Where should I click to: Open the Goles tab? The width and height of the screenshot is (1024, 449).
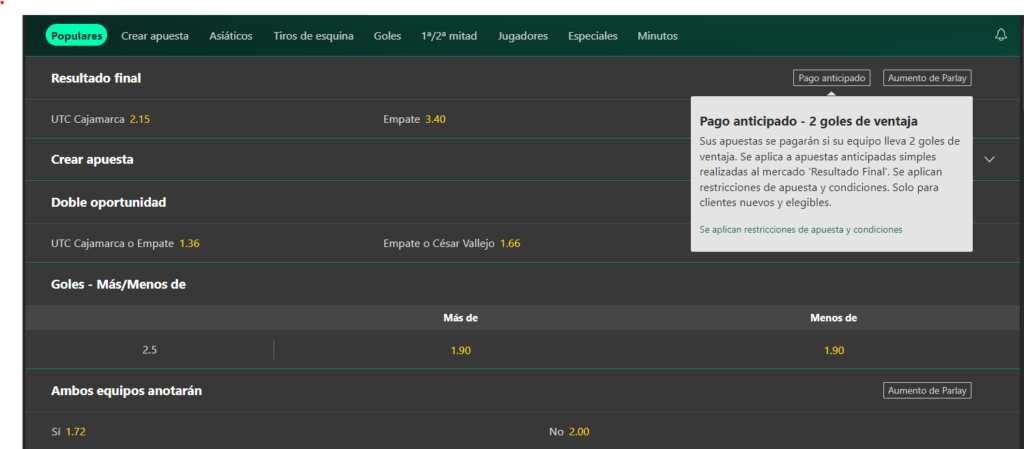point(387,36)
